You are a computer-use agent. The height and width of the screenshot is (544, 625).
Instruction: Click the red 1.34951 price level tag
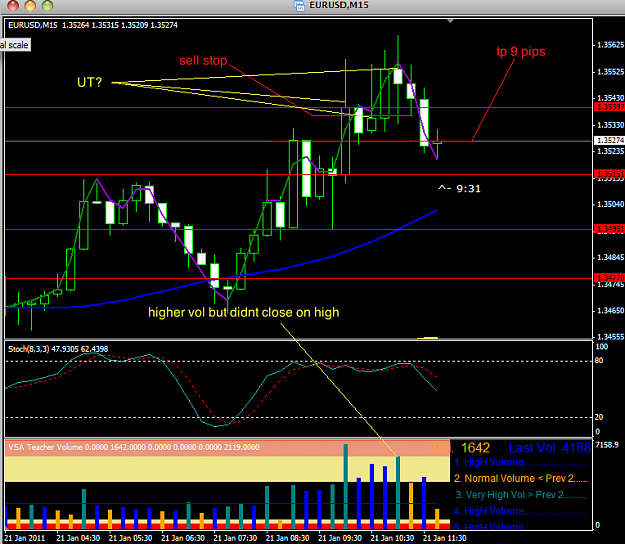[609, 229]
